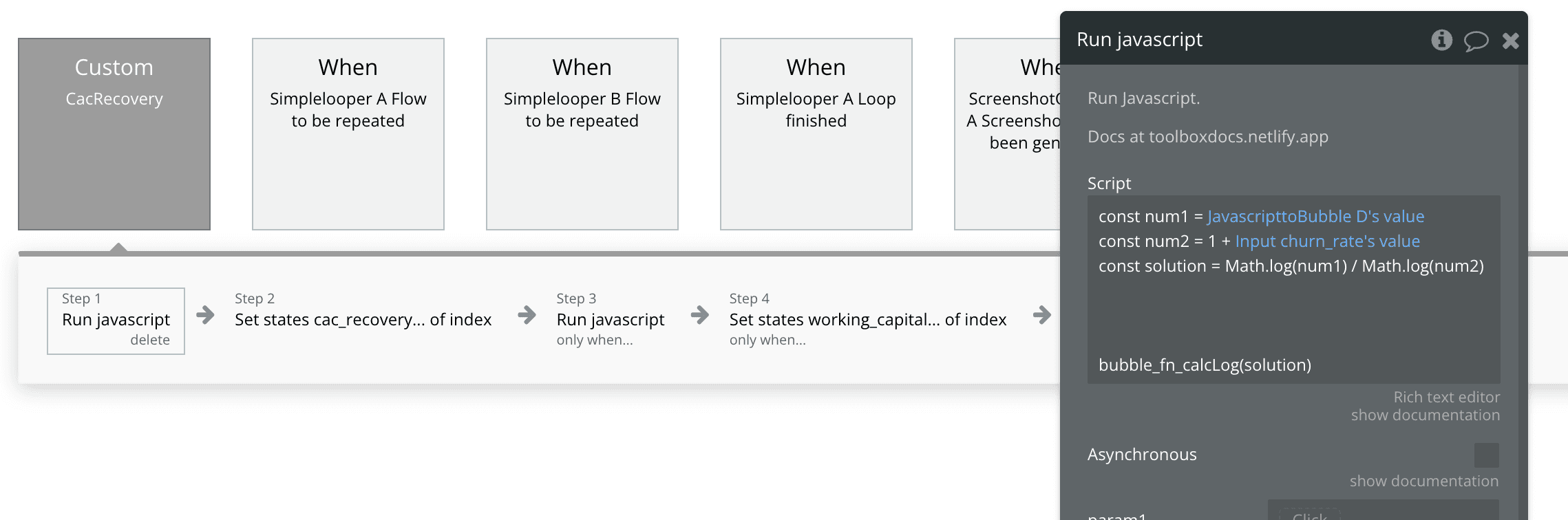Select the Simplelooper B Flow to be repeated event

(582, 134)
